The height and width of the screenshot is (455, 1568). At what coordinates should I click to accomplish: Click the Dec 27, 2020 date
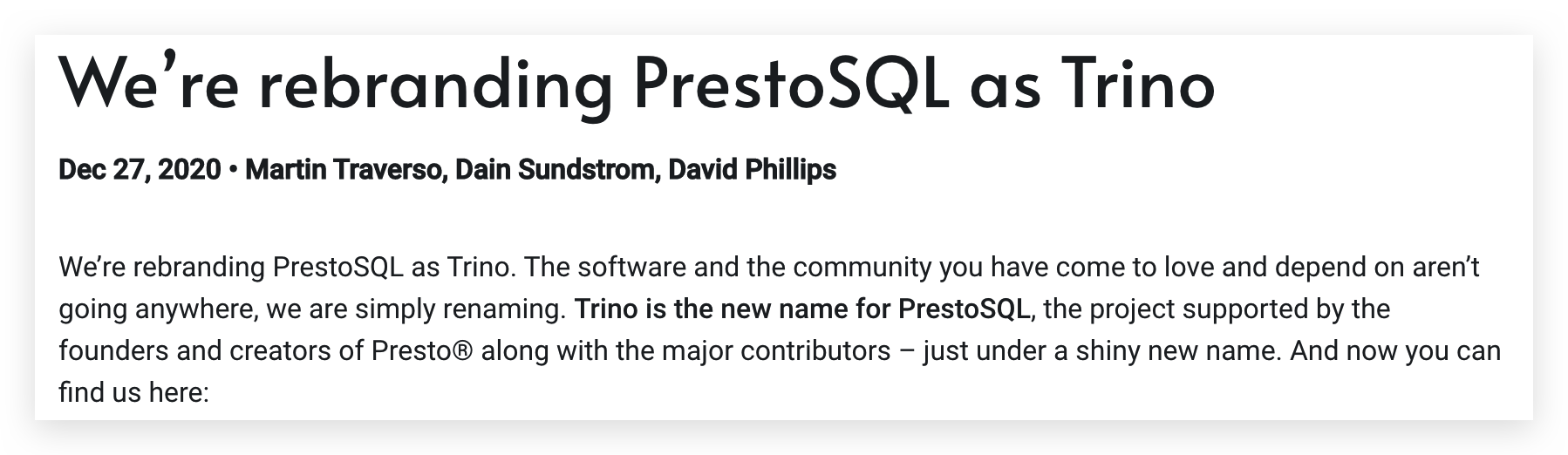[139, 169]
